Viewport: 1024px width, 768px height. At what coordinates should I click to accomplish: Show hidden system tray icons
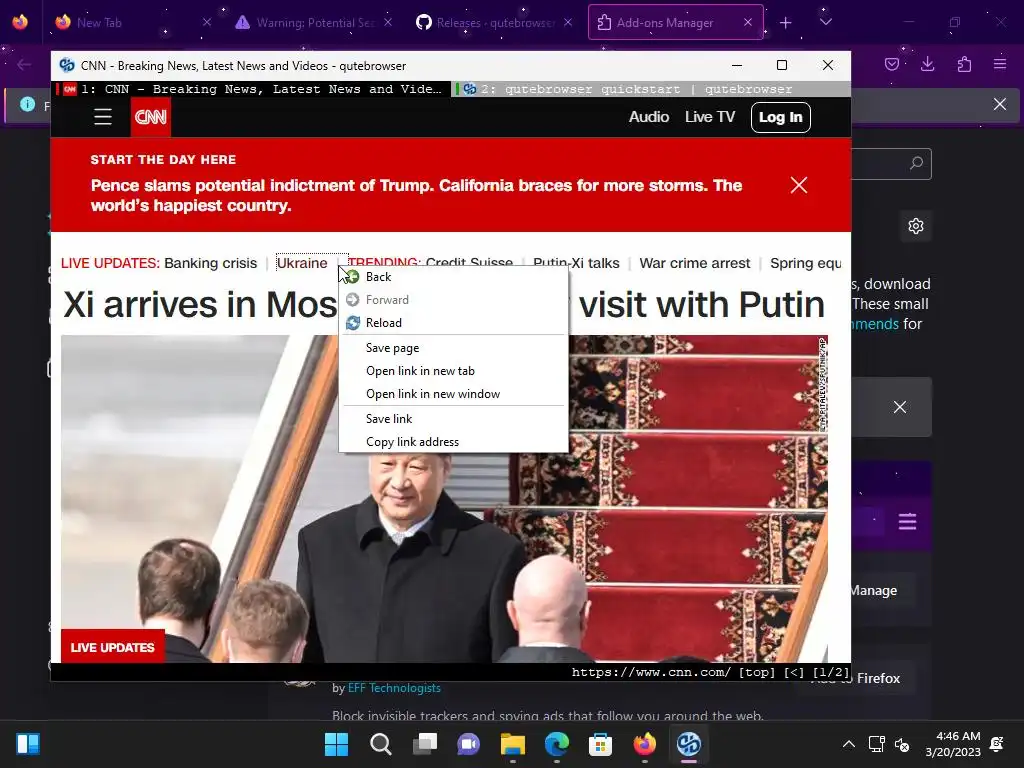tap(848, 744)
